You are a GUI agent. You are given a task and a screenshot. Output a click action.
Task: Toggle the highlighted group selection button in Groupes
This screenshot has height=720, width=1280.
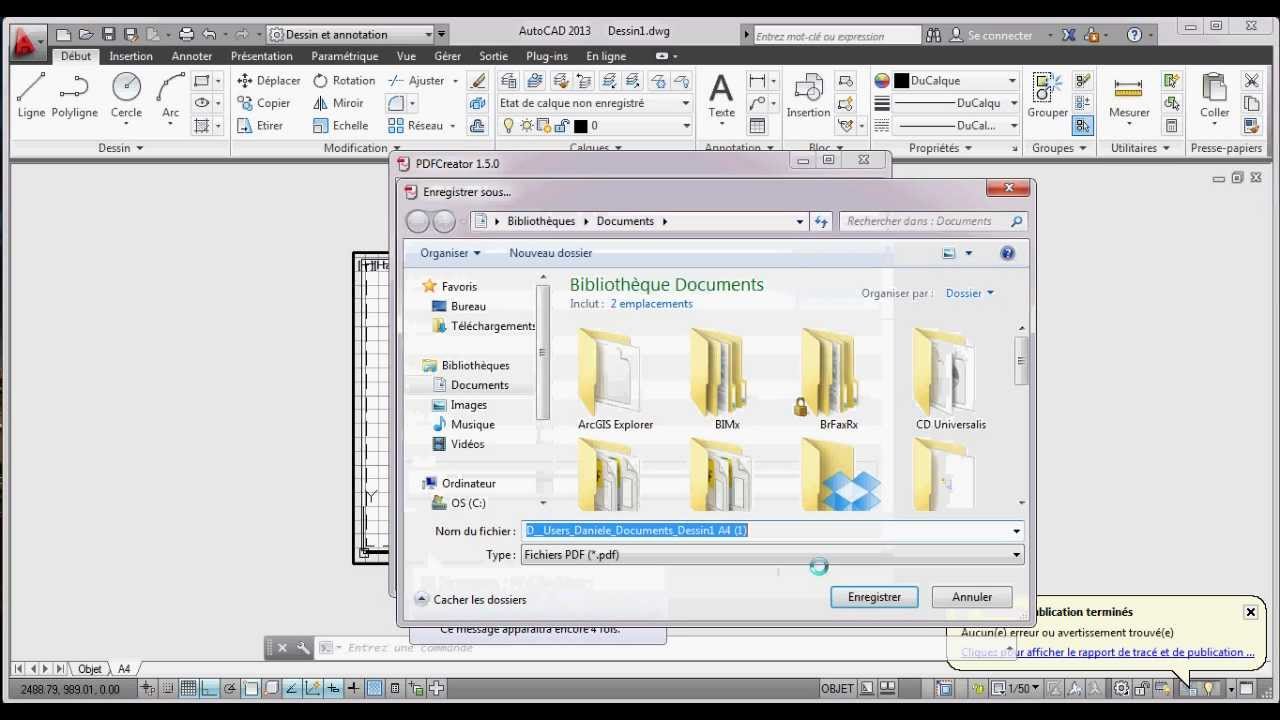[x=1082, y=126]
